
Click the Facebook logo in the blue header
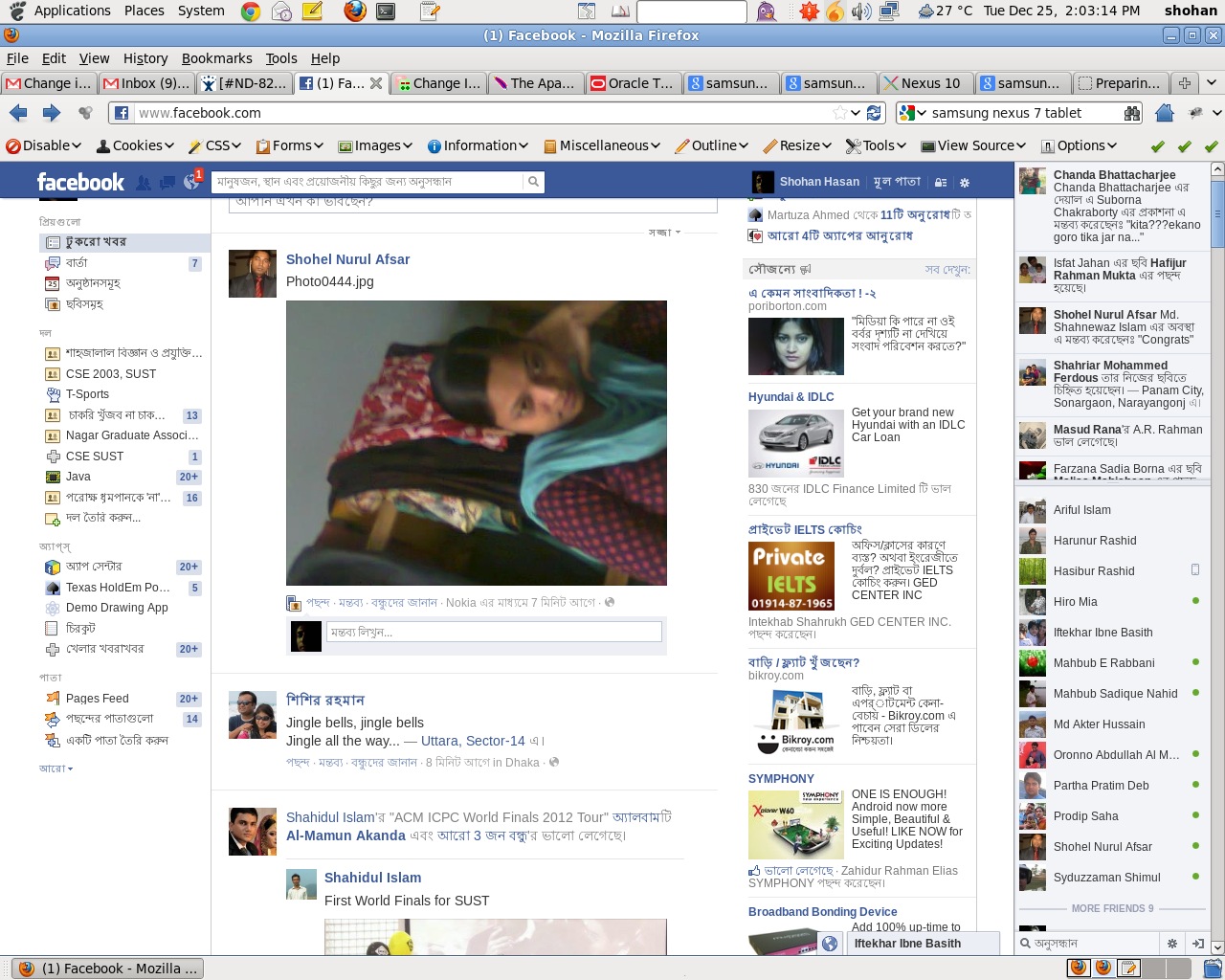[x=80, y=182]
